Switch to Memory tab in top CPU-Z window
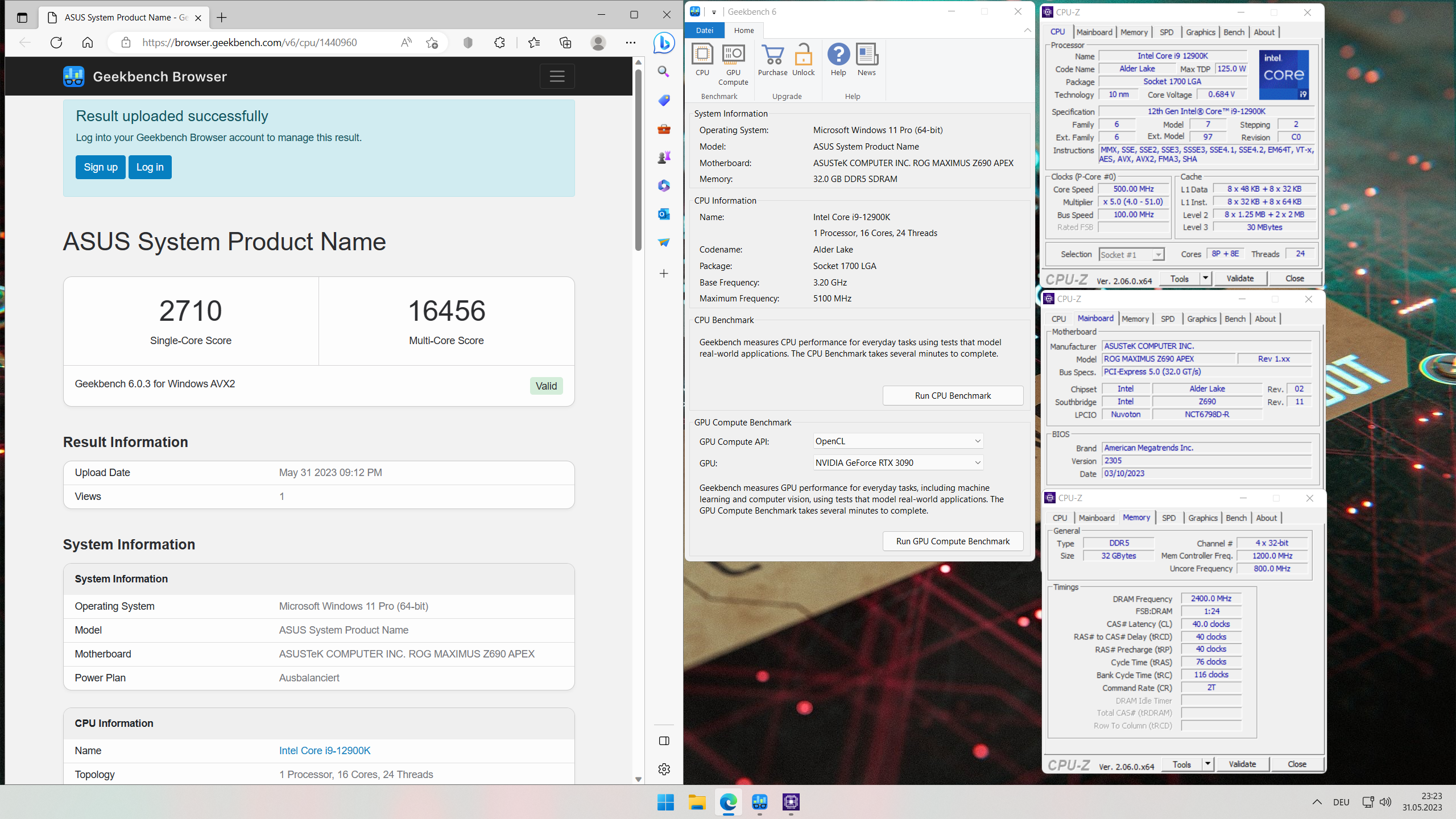This screenshot has height=819, width=1456. pyautogui.click(x=1134, y=32)
